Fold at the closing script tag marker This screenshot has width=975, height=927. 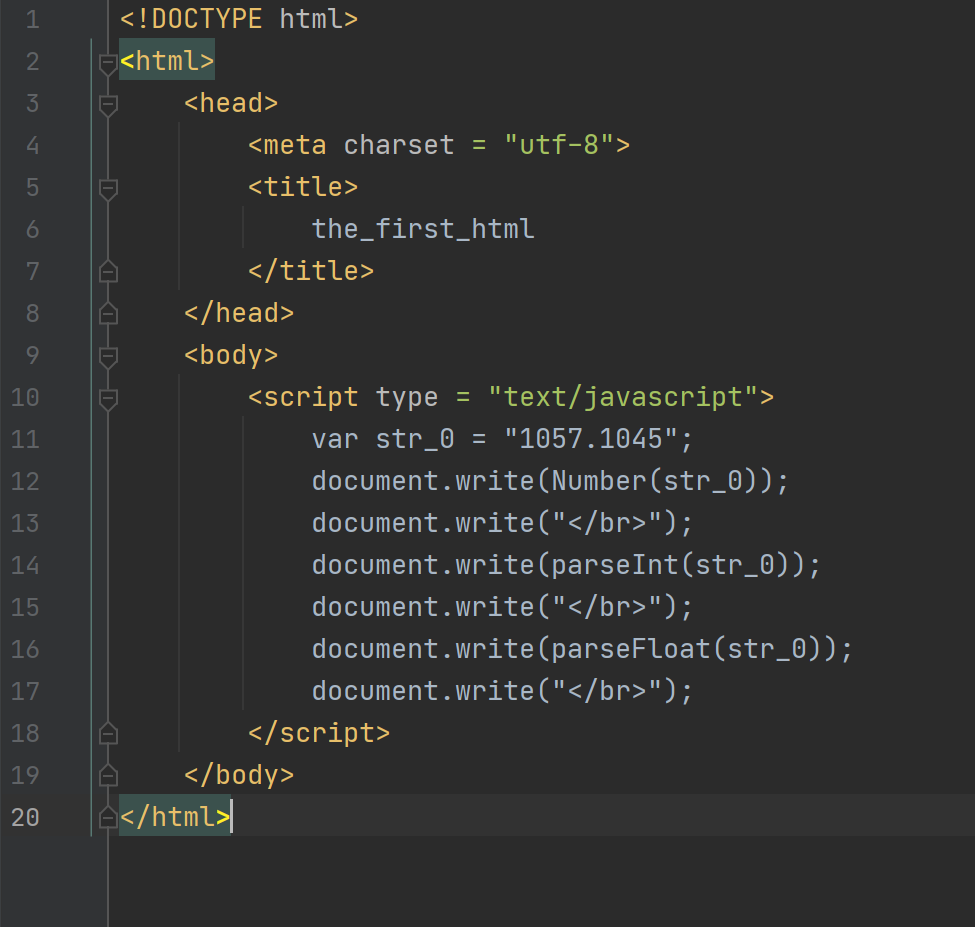108,734
